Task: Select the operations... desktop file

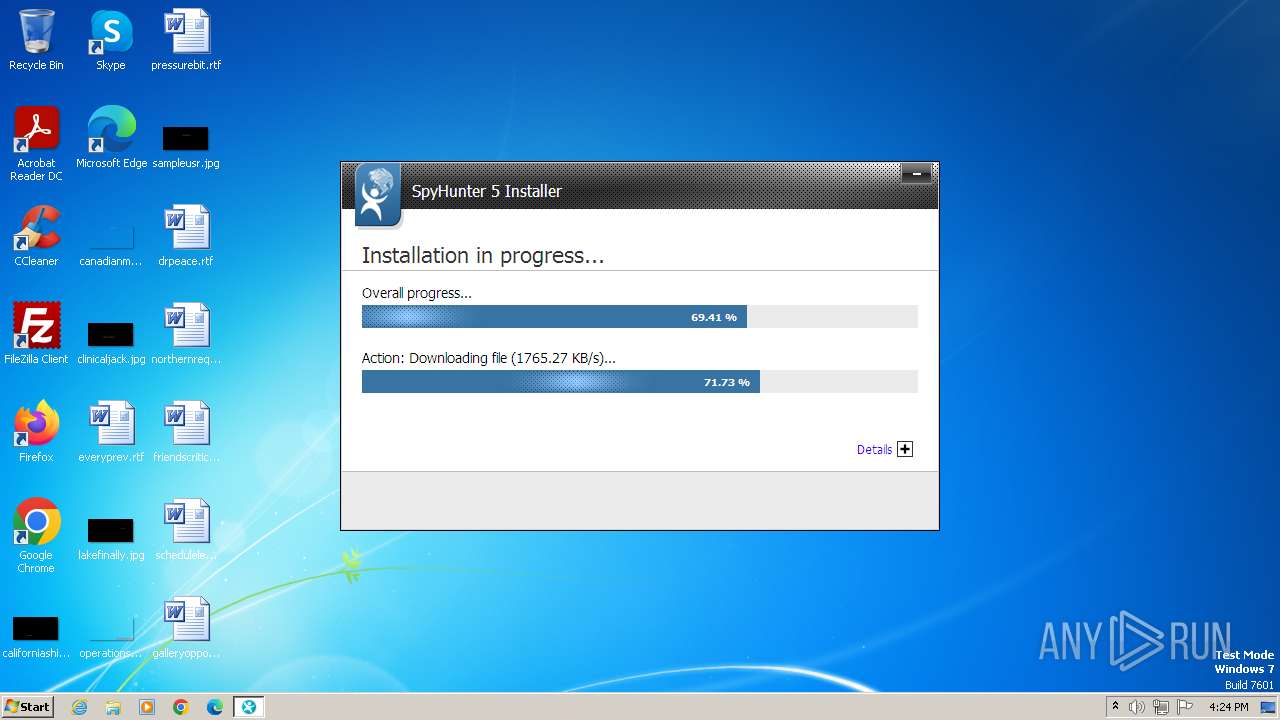Action: (111, 636)
